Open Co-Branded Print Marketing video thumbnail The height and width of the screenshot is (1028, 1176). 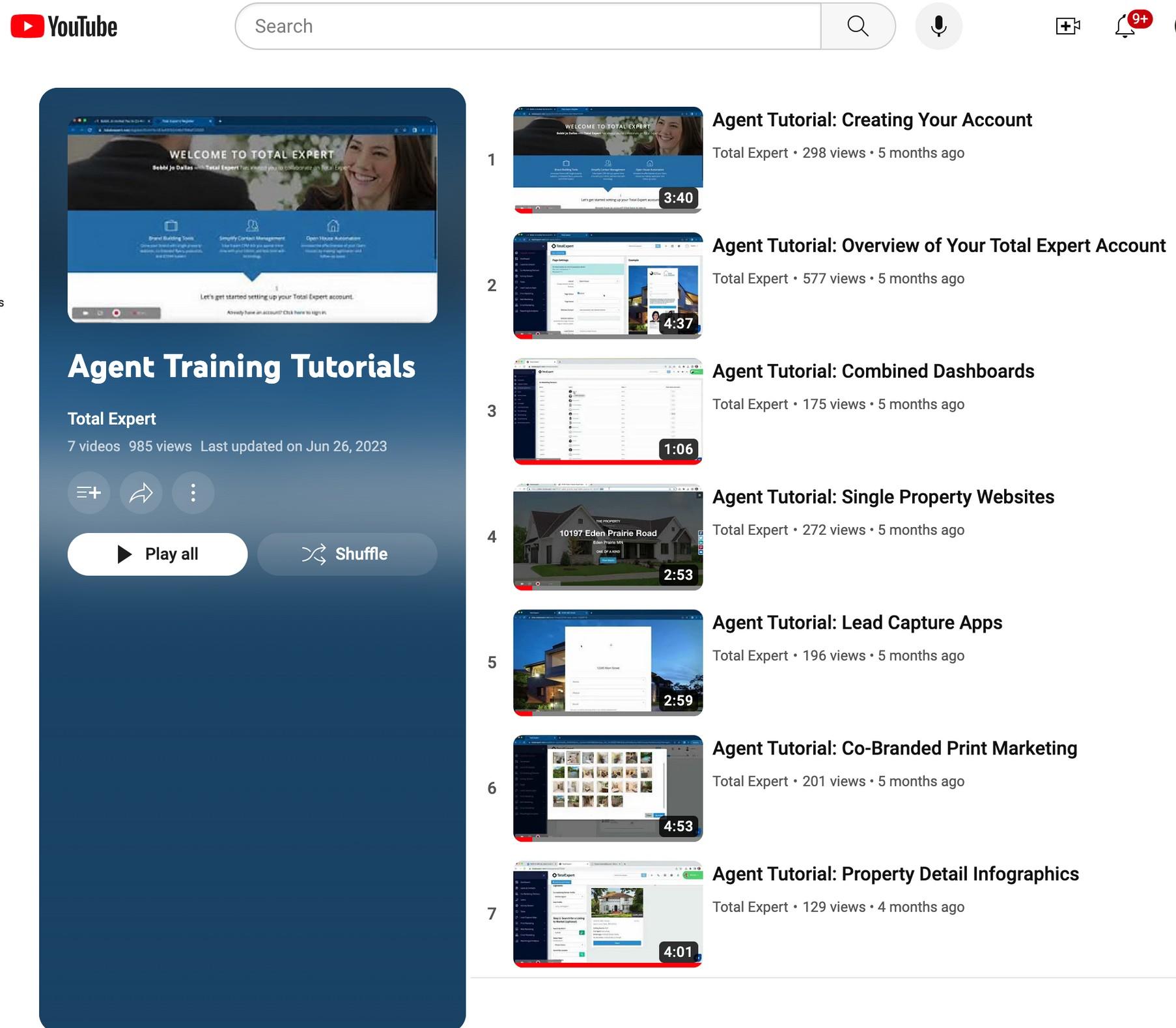click(x=608, y=788)
